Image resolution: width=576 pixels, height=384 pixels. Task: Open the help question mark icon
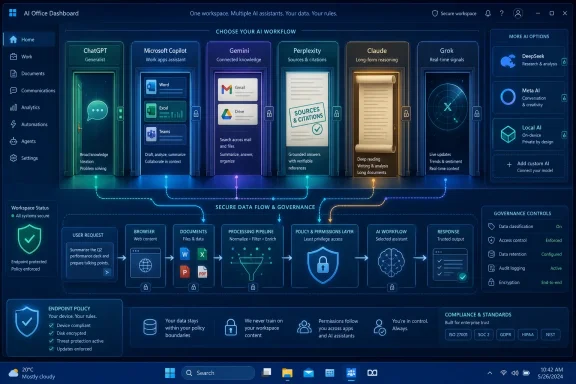point(502,14)
